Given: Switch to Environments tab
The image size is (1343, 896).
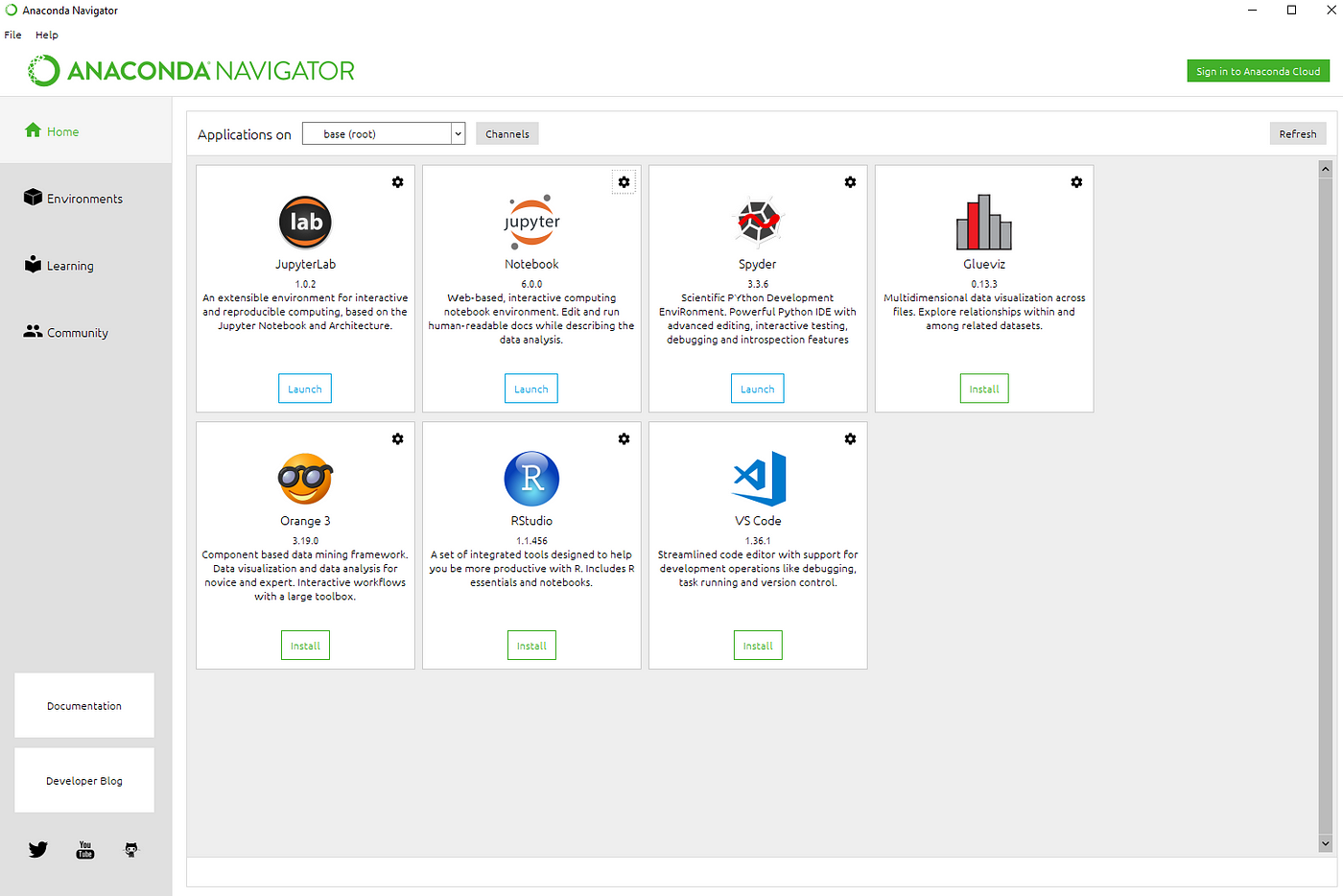Looking at the screenshot, I should click(86, 198).
